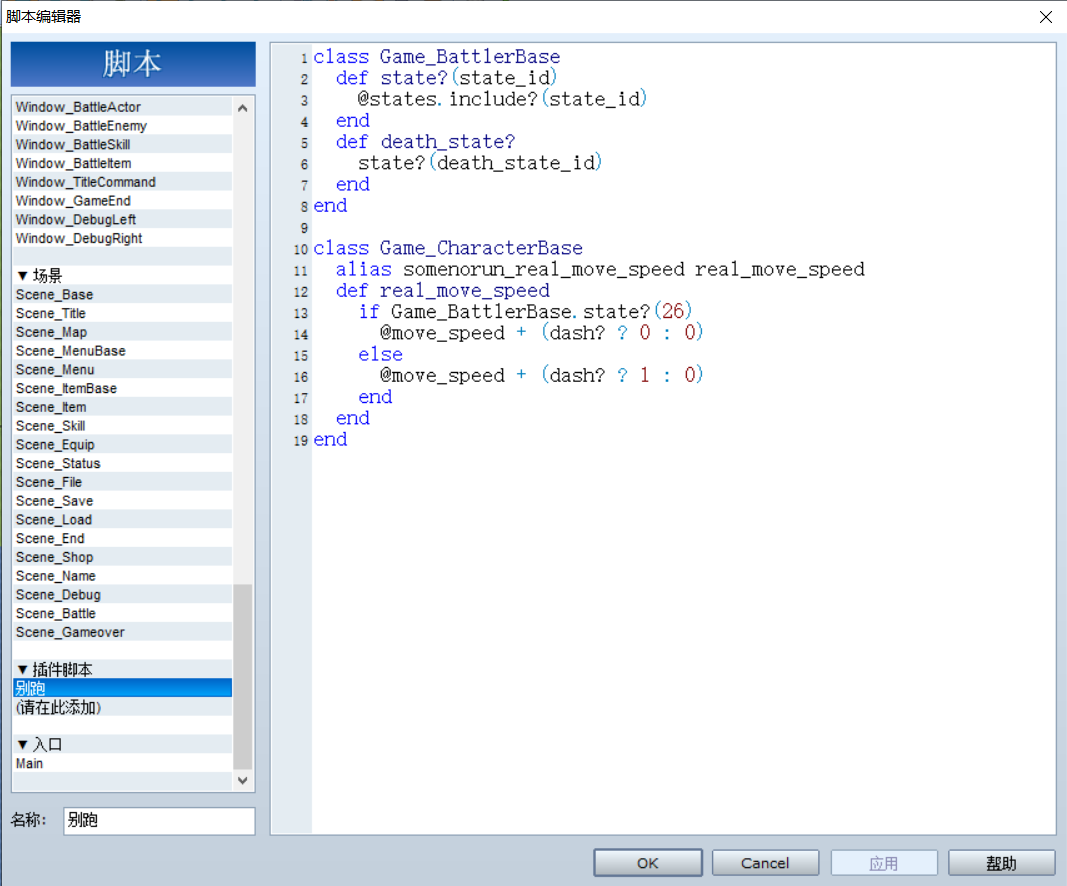The height and width of the screenshot is (886, 1067).
Task: Open the Scene_Status script
Action: click(x=122, y=463)
